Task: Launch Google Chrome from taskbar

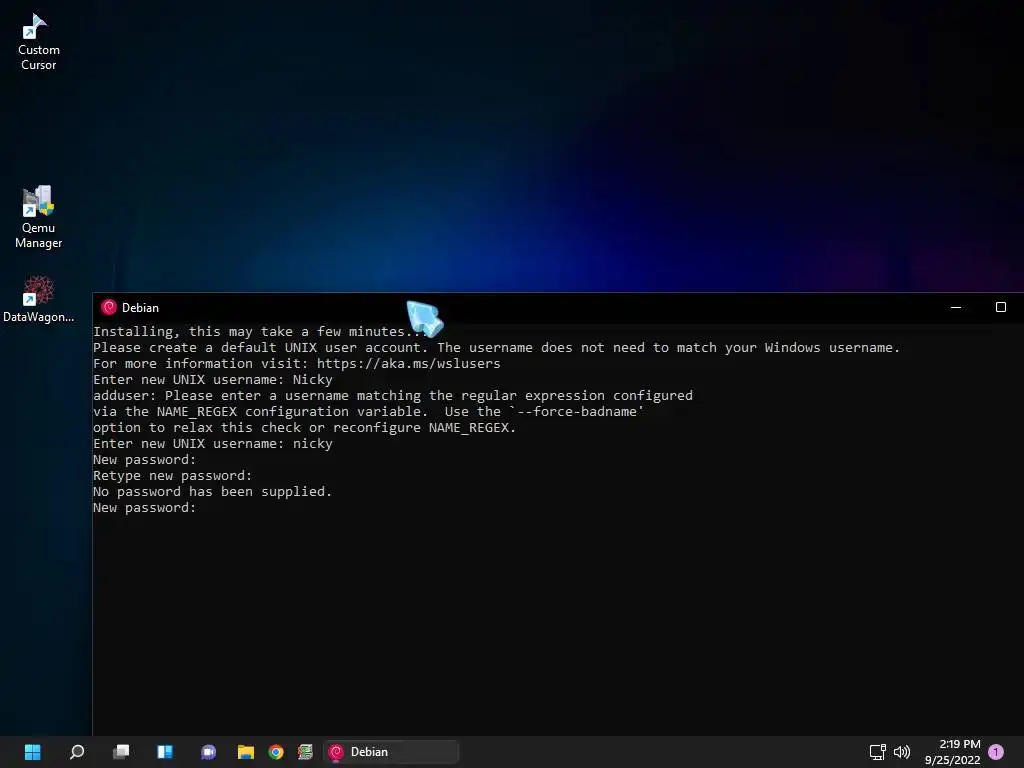Action: (276, 752)
